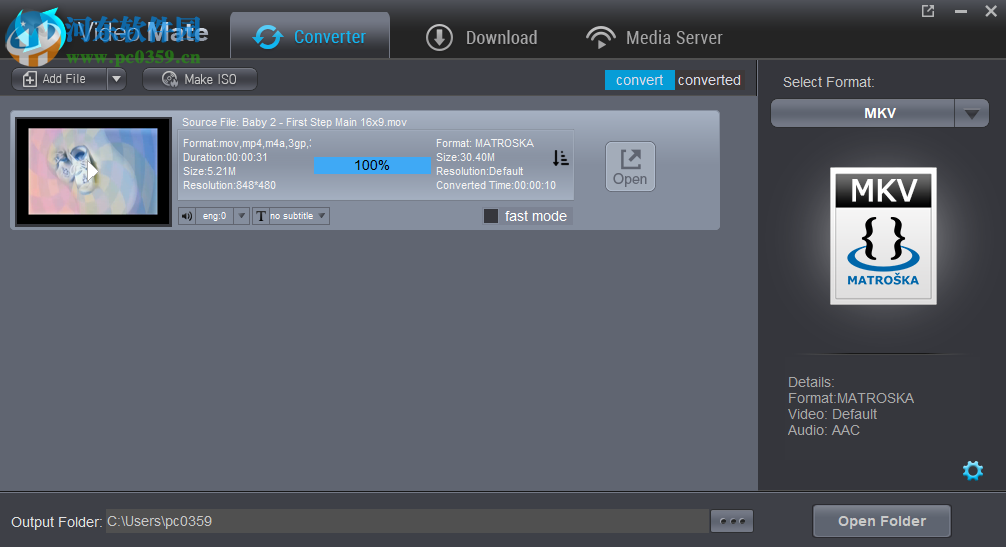Expand the Add File dropdown arrow
This screenshot has width=1006, height=547.
[116, 79]
